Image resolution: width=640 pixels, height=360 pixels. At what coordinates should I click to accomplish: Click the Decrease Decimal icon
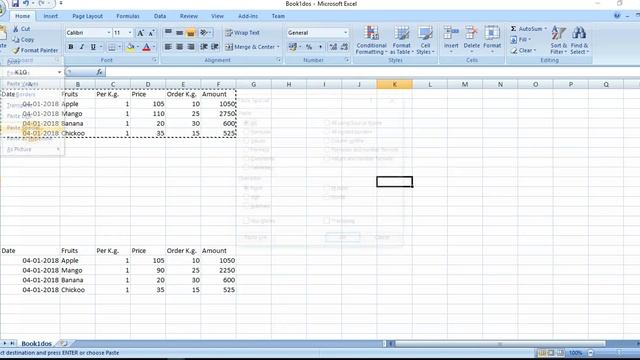[x=344, y=47]
